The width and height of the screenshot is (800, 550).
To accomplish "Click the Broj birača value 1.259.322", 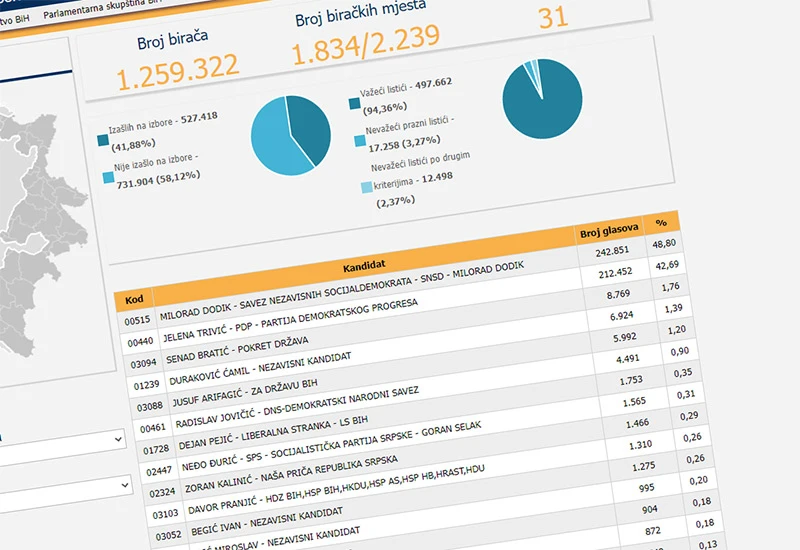I will point(178,72).
